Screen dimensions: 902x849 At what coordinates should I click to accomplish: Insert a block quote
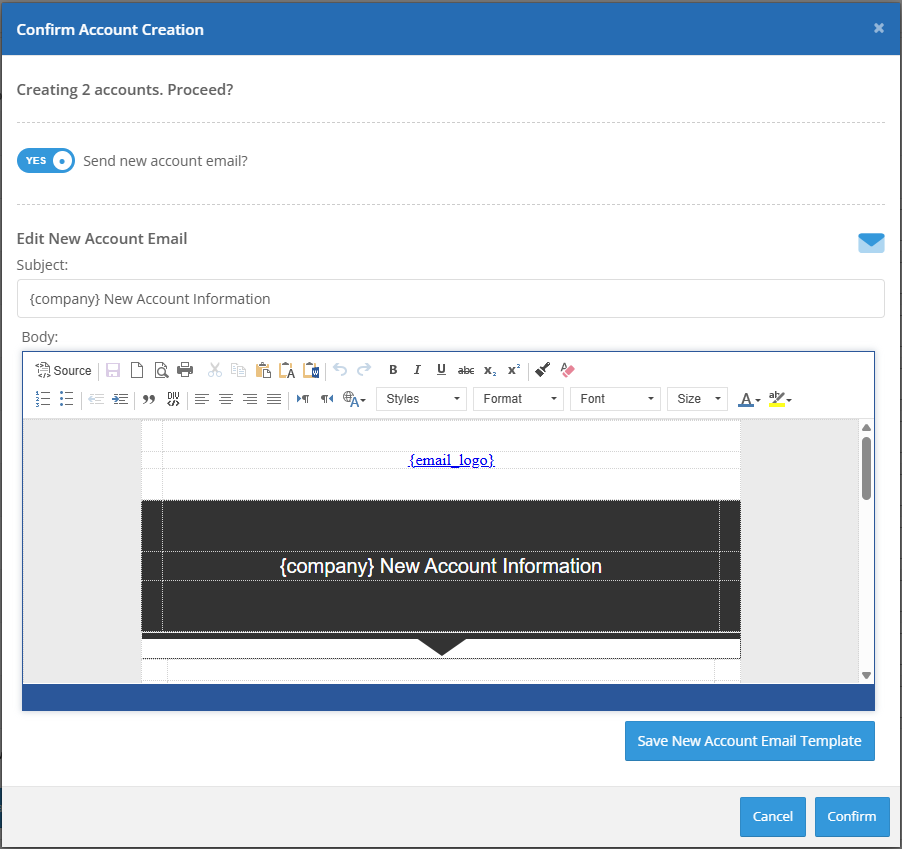point(149,399)
